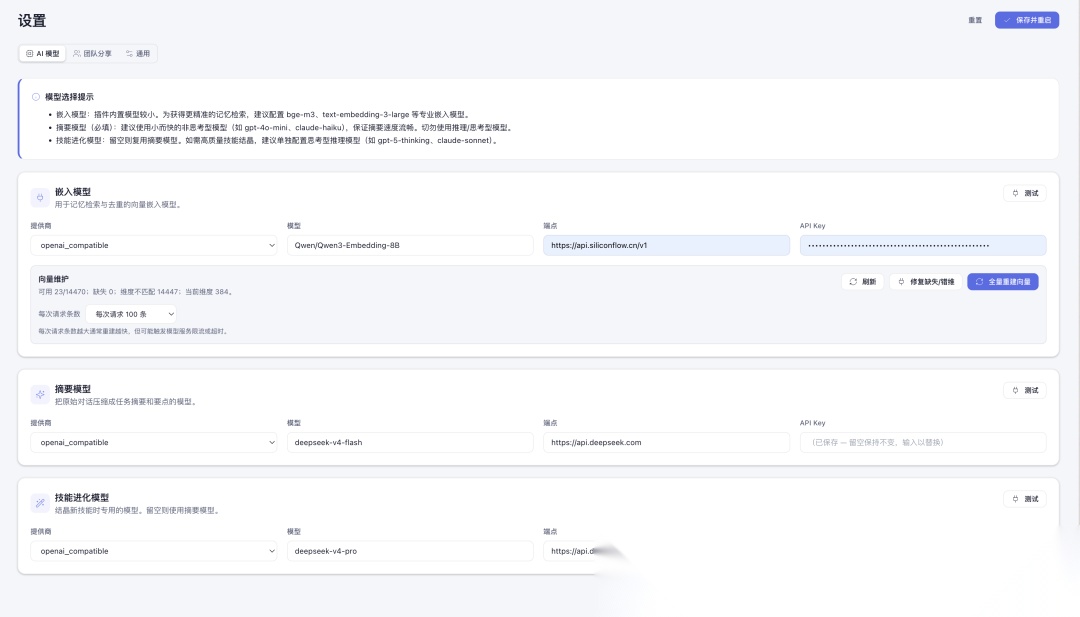Open the 团队分享 tab
Screen dimensions: 1080x617
click(x=92, y=54)
